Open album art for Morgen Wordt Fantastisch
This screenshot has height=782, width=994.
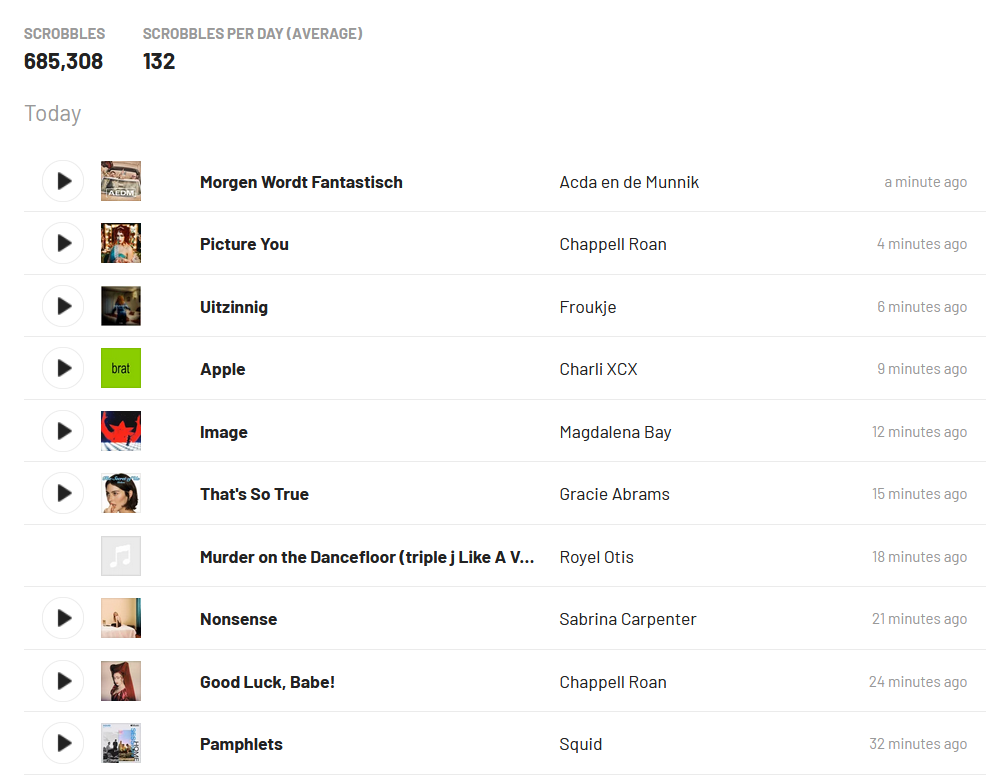tap(121, 181)
